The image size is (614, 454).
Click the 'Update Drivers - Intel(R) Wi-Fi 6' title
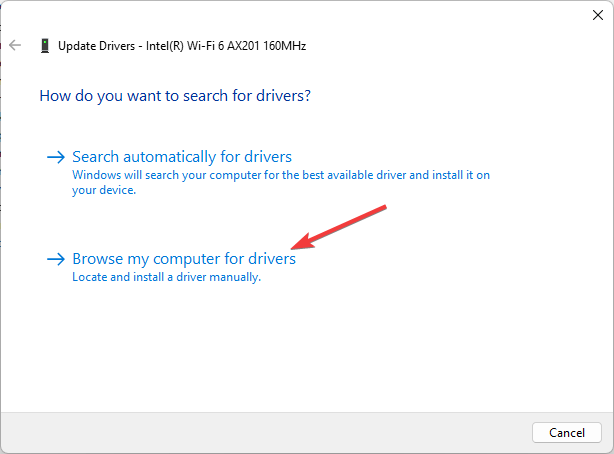coord(182,46)
